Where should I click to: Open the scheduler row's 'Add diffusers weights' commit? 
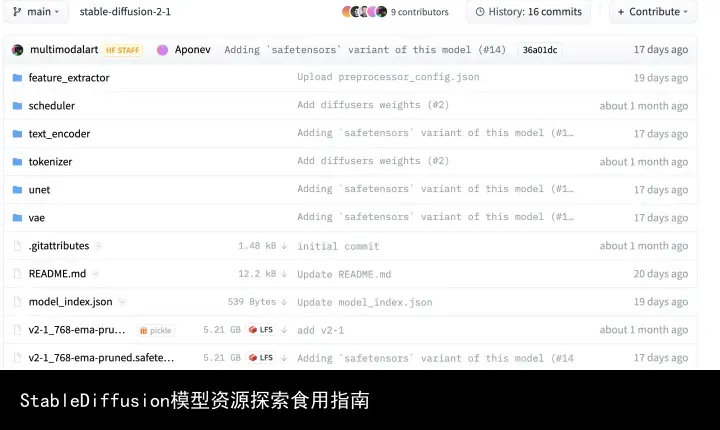373,105
